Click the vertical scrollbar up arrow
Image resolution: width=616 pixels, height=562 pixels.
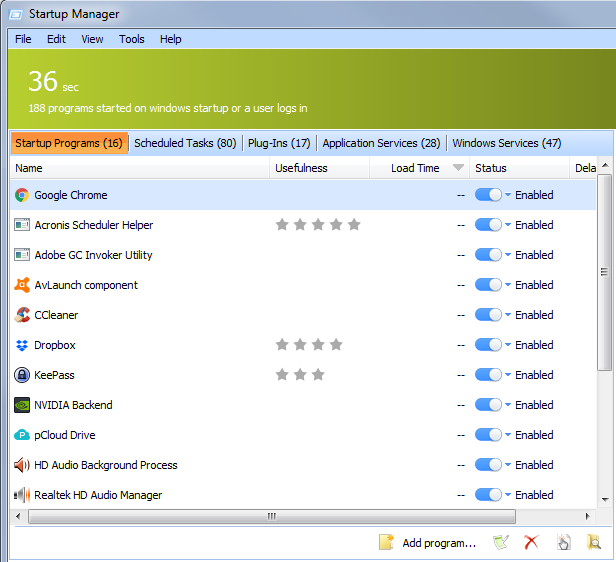(605, 165)
